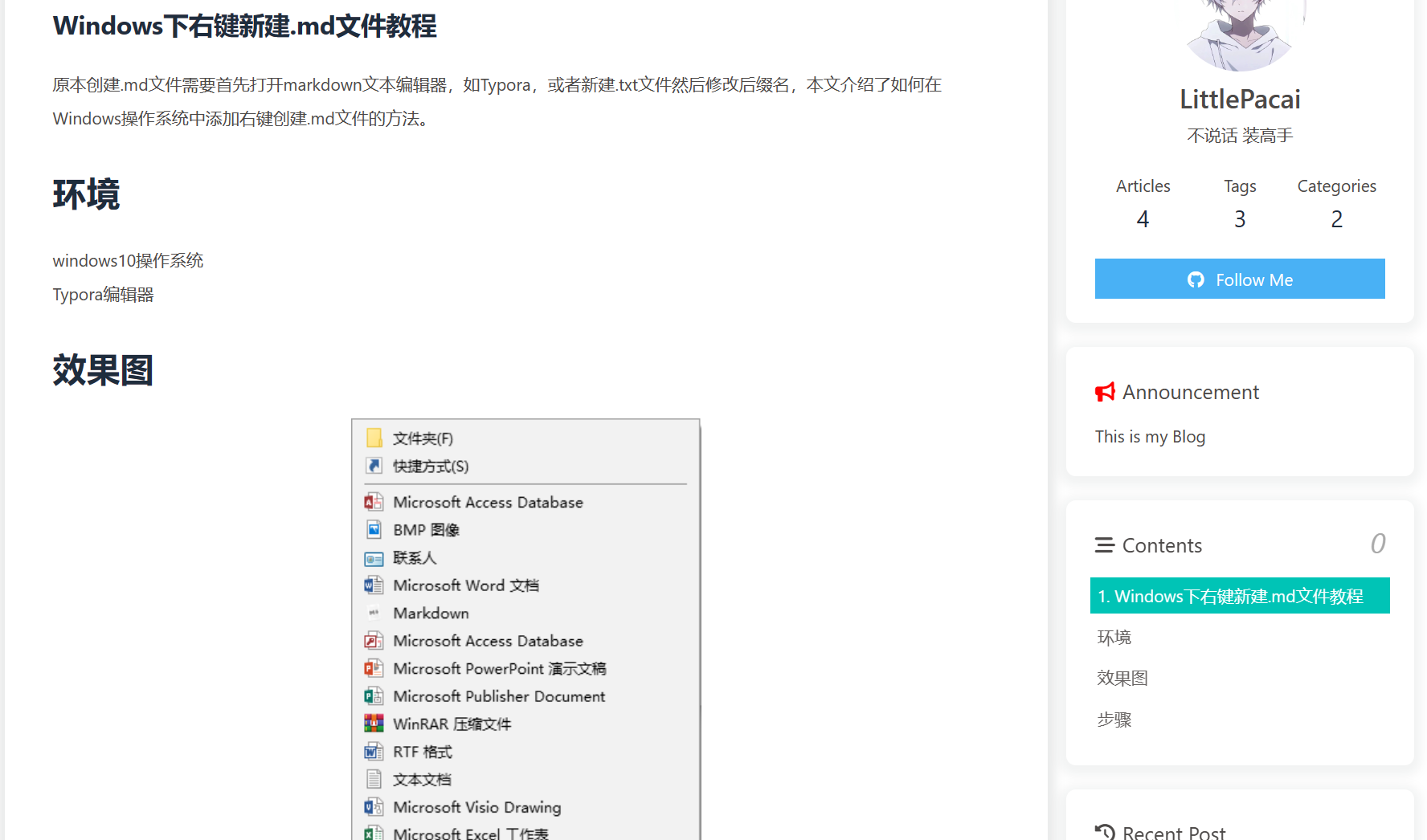Jump to 效果图 section in Contents

(x=1122, y=679)
